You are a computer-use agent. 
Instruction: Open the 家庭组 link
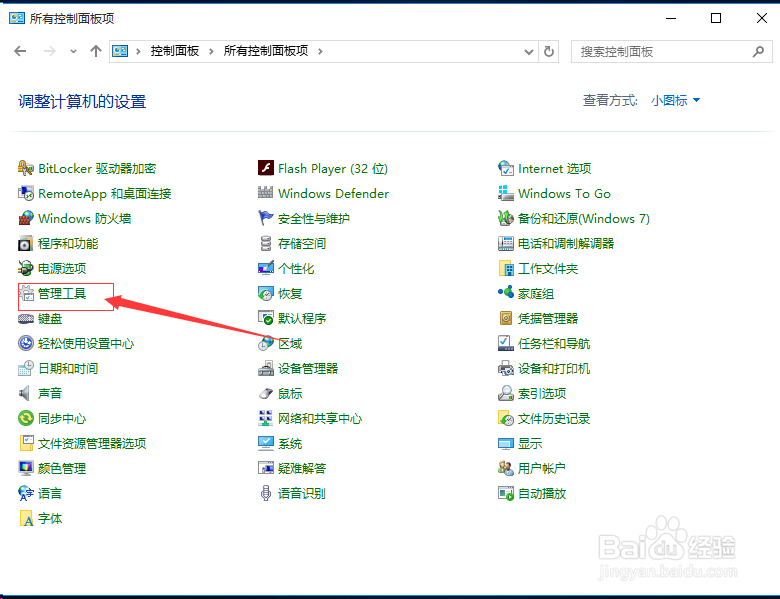536,294
